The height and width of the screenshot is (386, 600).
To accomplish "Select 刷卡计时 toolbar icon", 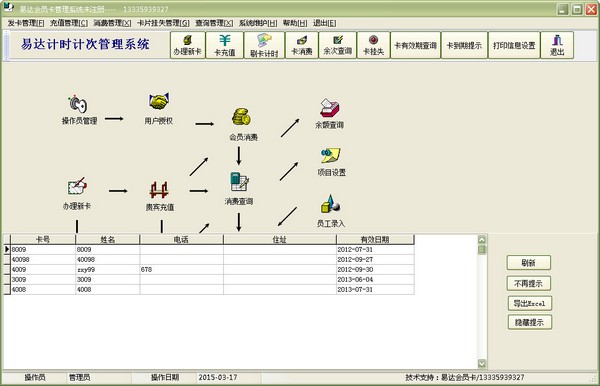I will point(264,45).
